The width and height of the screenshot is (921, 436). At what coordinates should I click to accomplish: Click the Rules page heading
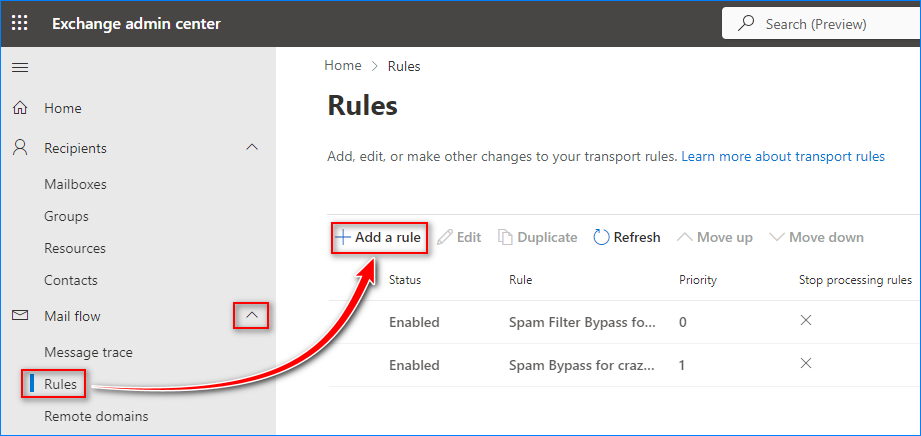click(x=362, y=106)
